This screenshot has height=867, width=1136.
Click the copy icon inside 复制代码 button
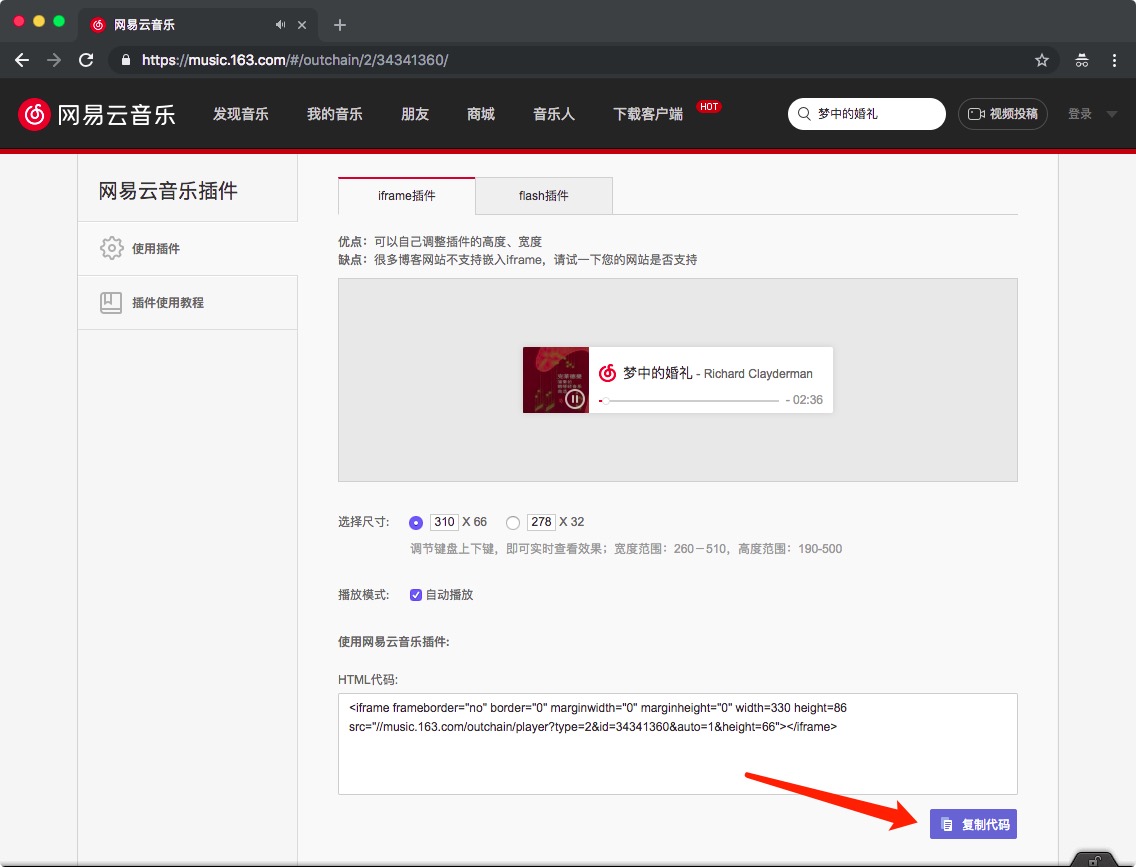[x=947, y=823]
